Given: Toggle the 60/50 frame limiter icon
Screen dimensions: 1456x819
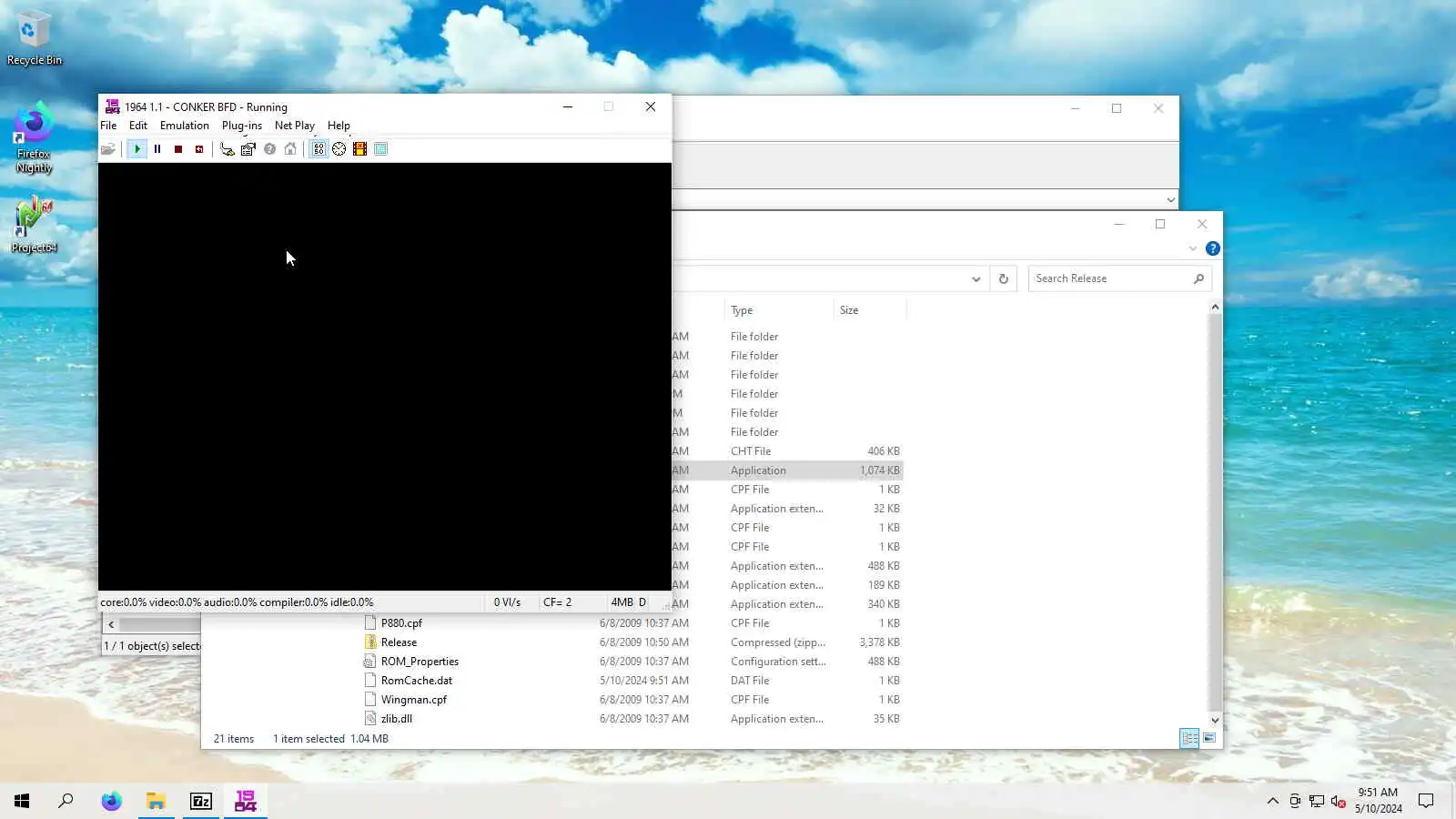Looking at the screenshot, I should [318, 149].
